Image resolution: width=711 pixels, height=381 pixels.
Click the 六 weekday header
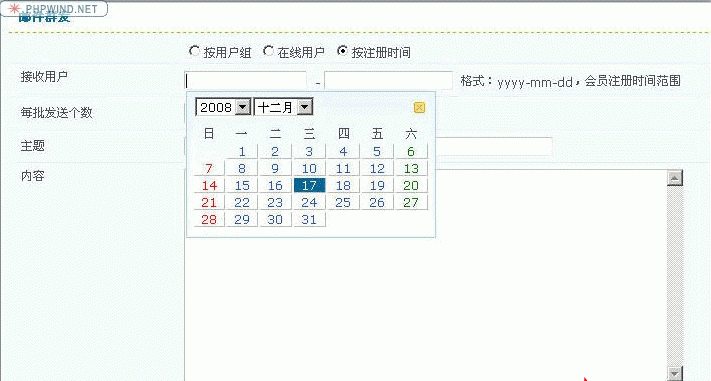[x=411, y=133]
